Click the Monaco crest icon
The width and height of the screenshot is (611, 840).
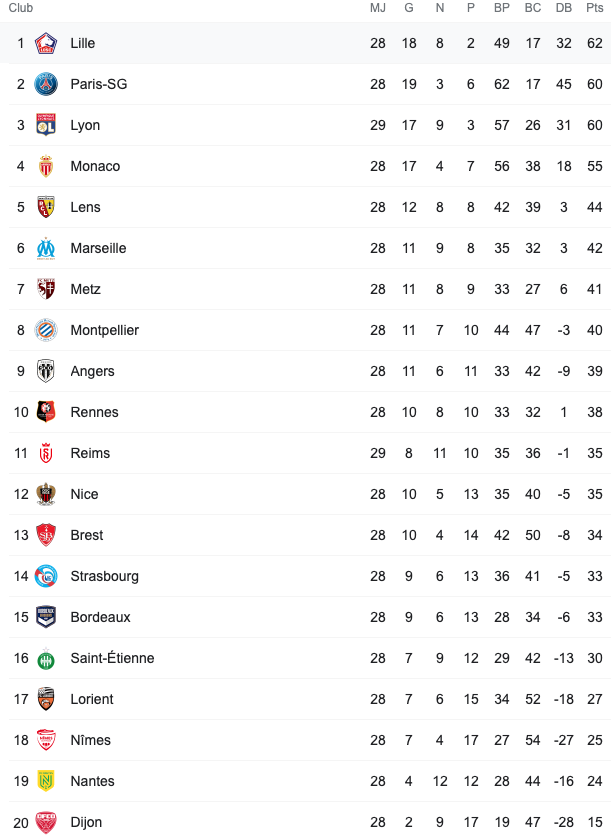tap(46, 166)
